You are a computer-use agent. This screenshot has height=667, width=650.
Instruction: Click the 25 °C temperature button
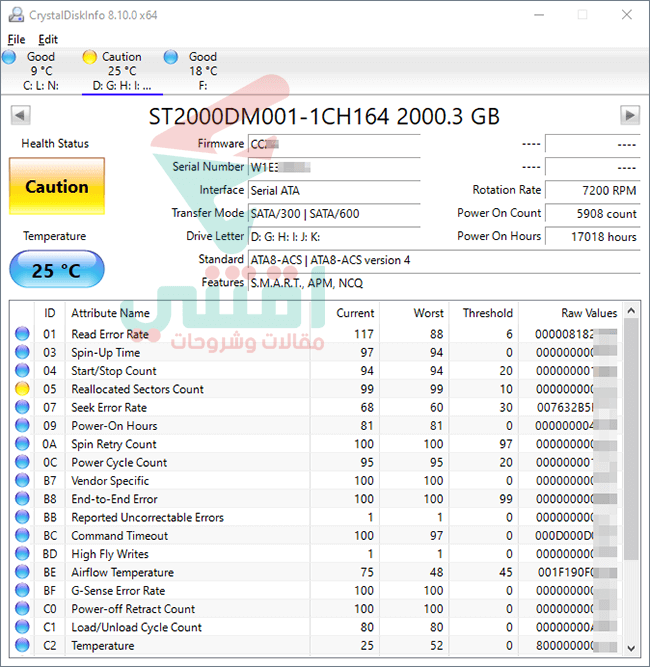click(57, 269)
